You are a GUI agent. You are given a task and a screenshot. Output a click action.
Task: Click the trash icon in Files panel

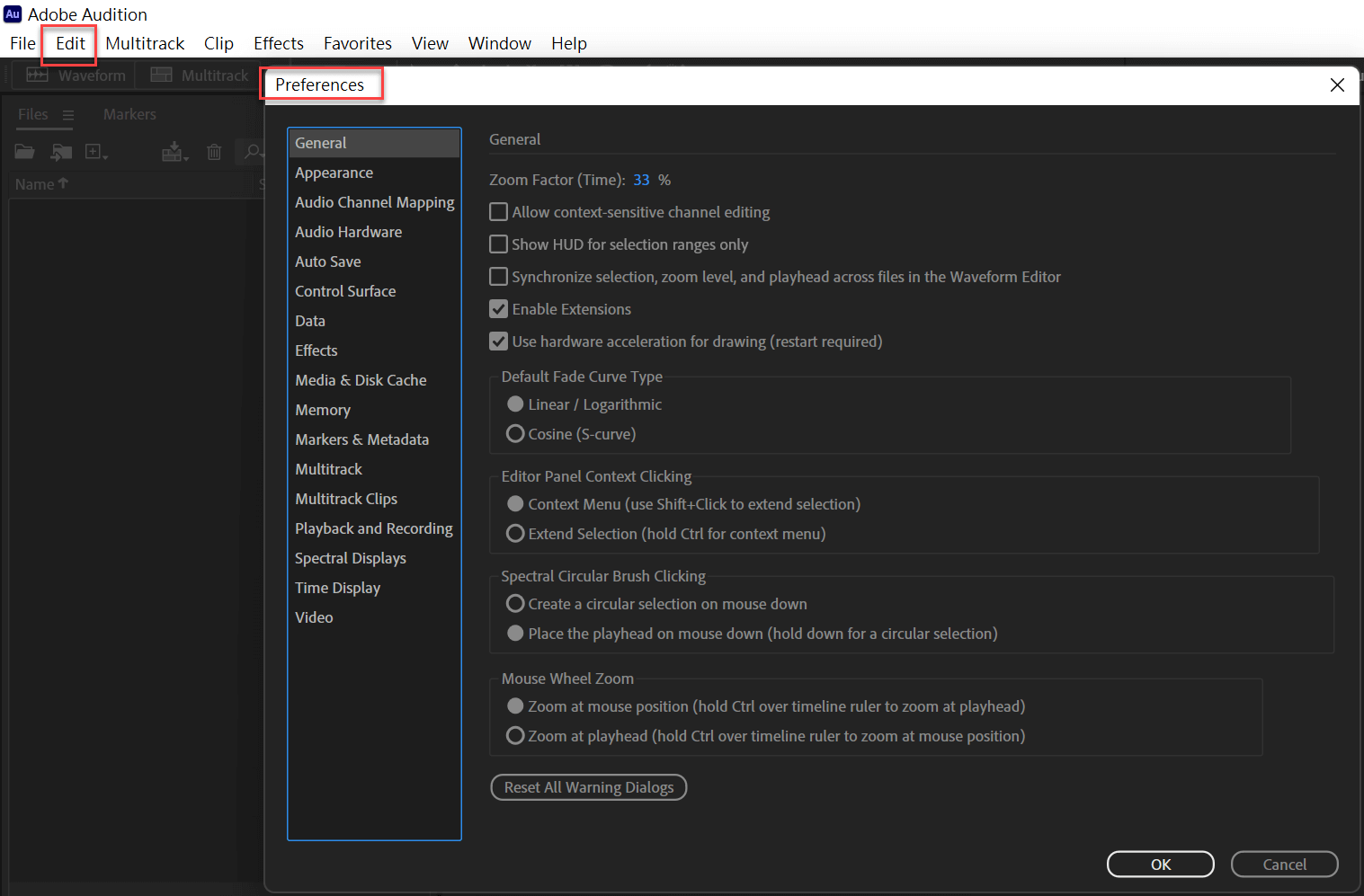tap(214, 152)
